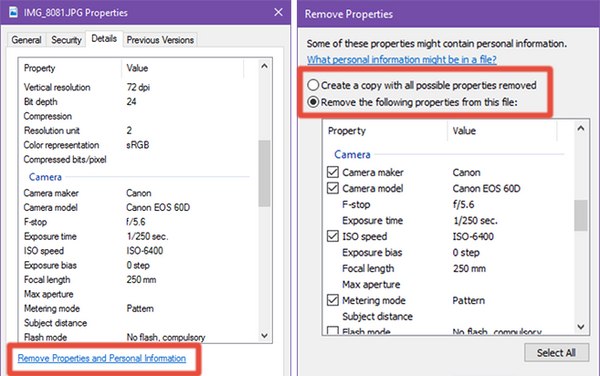Uncheck the Camera maker checkbox
This screenshot has height=376, width=600.
333,172
